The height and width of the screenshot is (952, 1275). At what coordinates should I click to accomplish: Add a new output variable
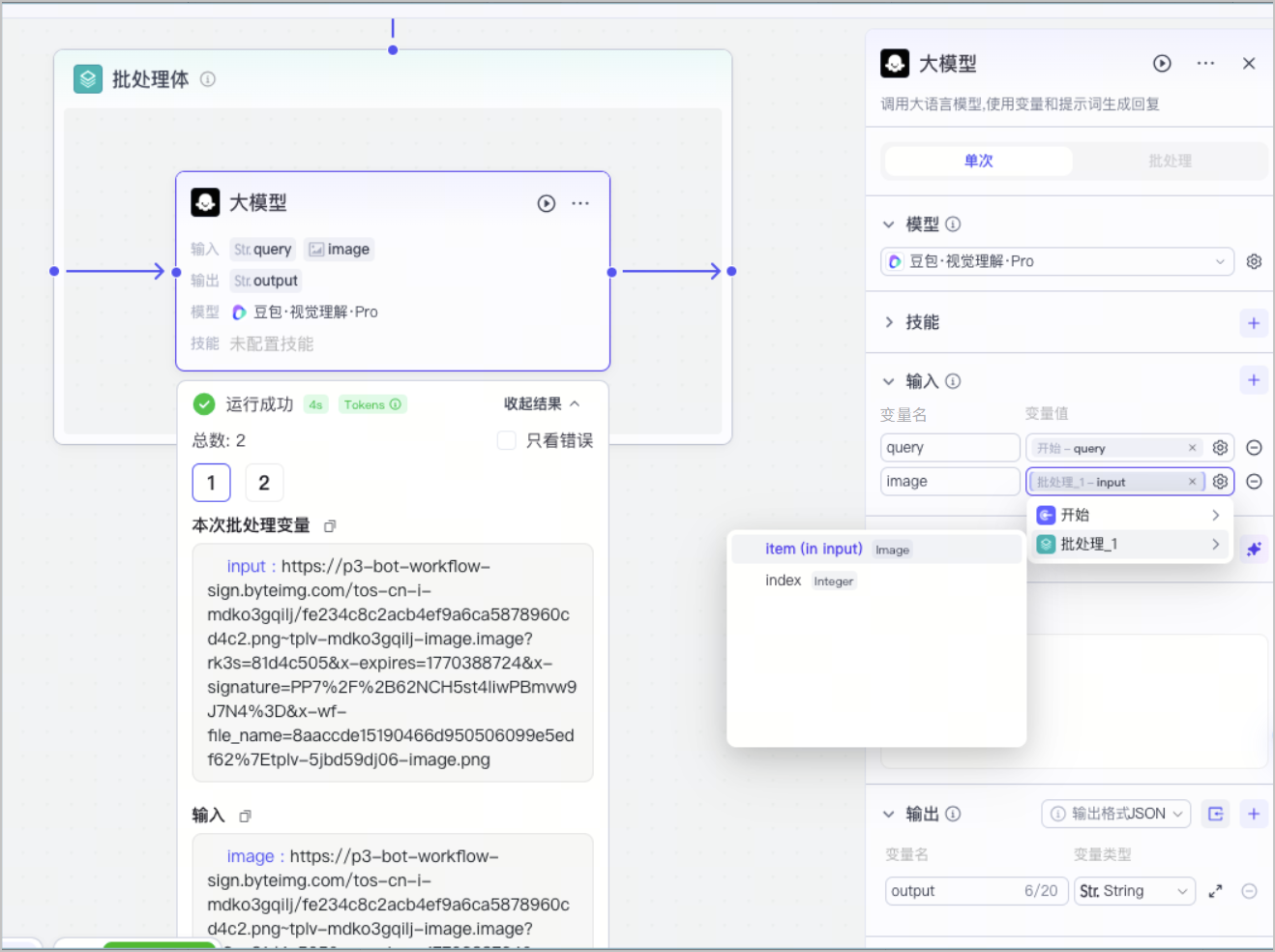pyautogui.click(x=1254, y=814)
